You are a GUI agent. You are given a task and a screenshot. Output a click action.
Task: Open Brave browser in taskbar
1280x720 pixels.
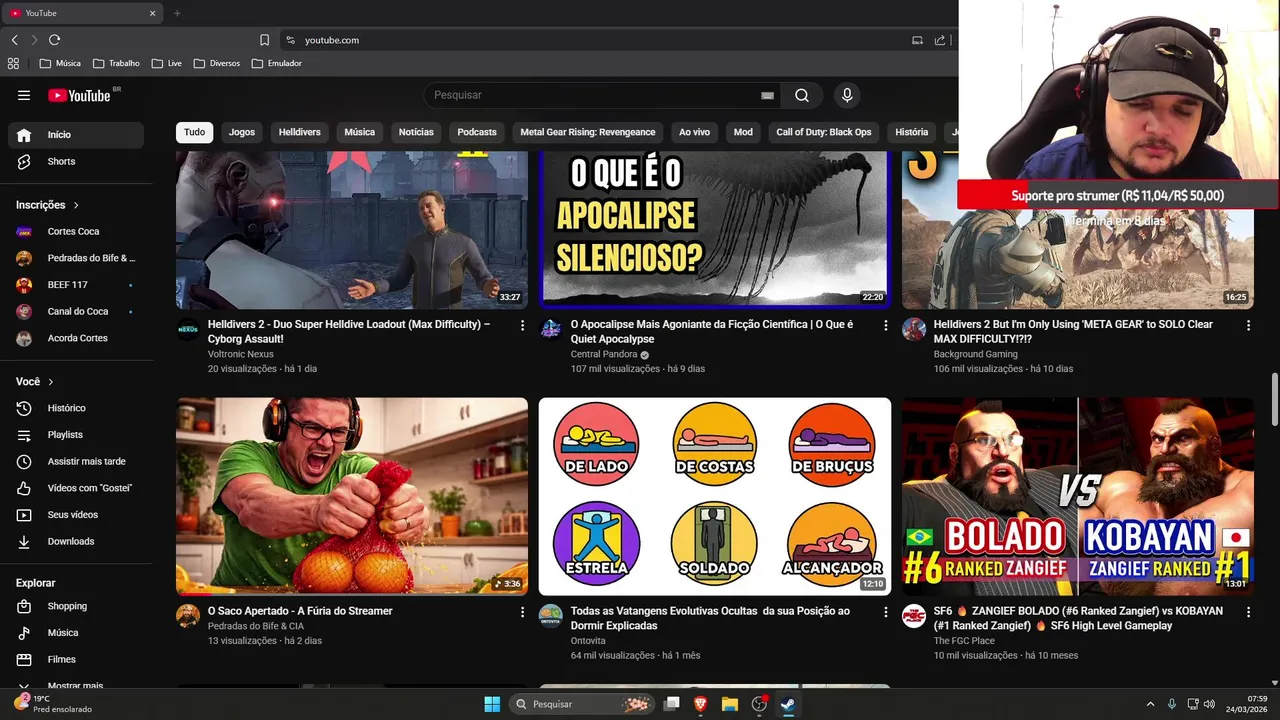pyautogui.click(x=701, y=704)
